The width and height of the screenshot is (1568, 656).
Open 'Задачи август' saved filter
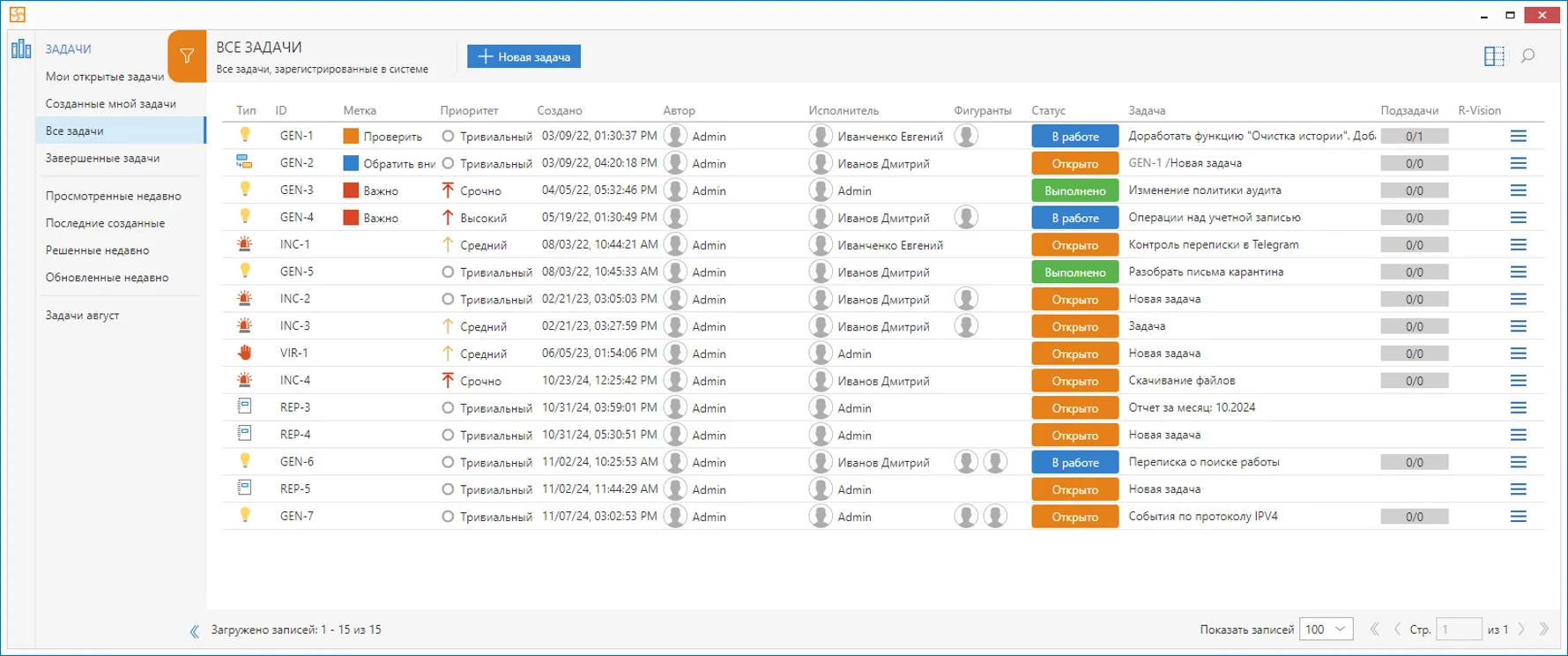point(82,315)
